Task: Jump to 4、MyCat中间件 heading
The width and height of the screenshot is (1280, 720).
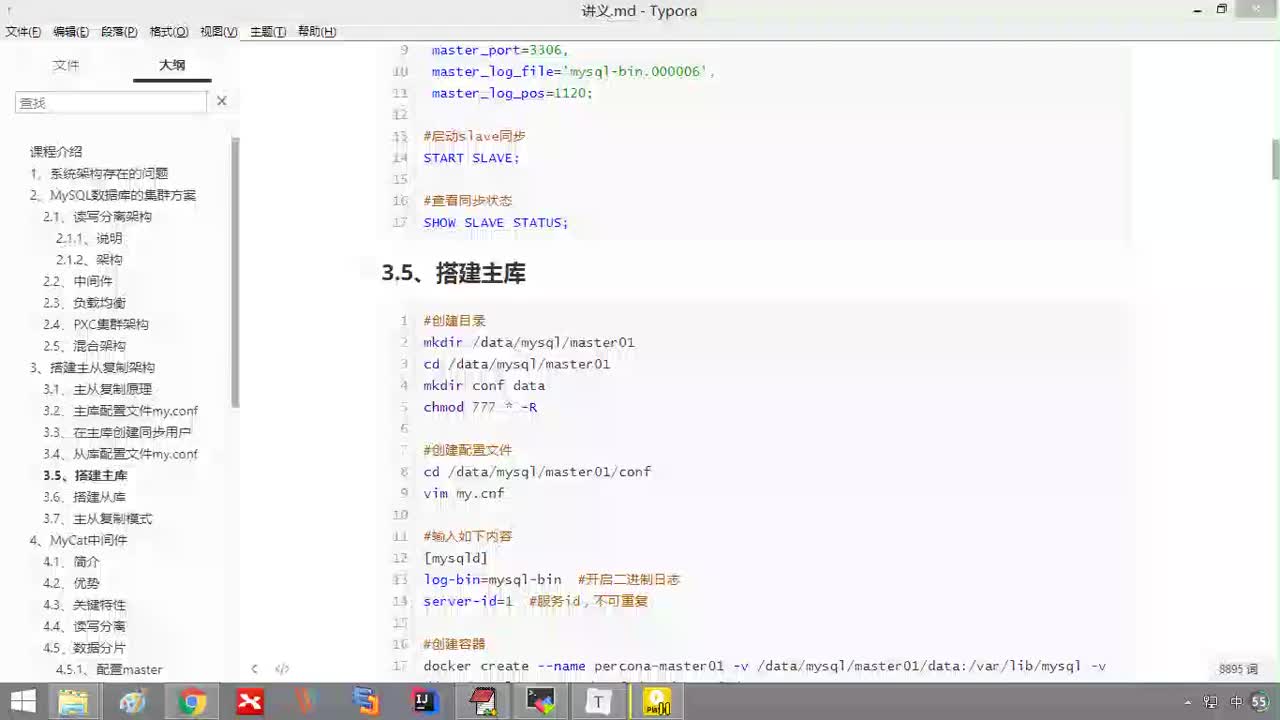Action: coord(79,540)
